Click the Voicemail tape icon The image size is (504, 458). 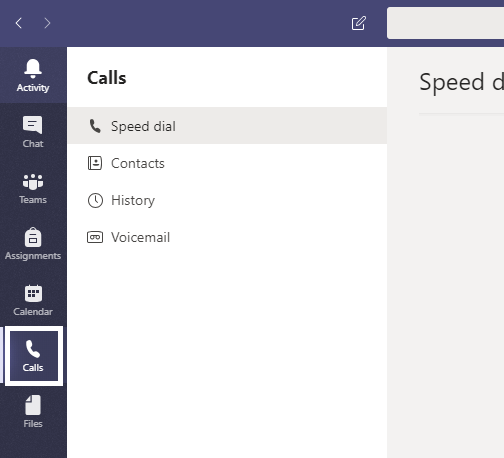click(95, 237)
